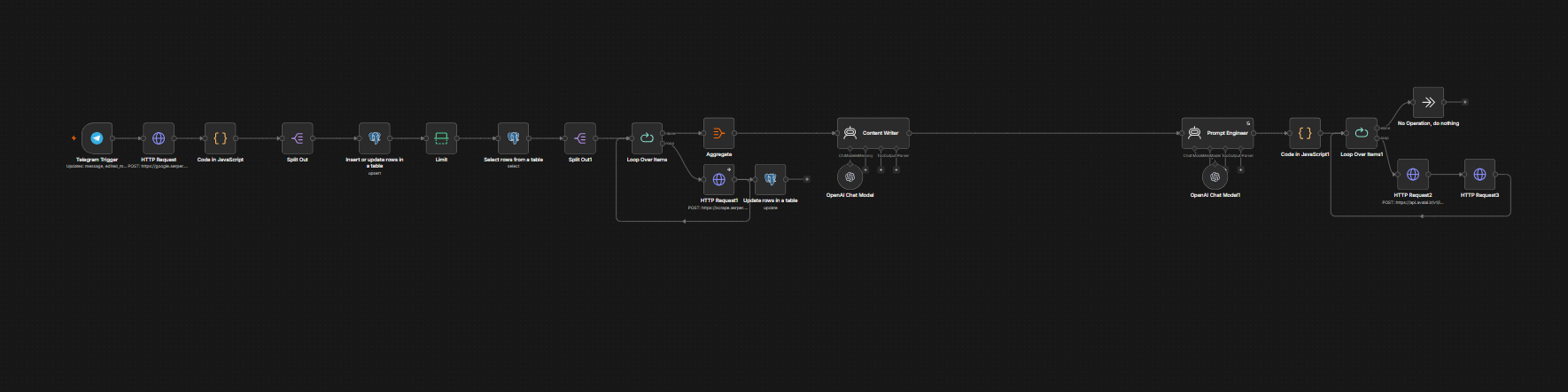1568x392 pixels.
Task: Click the Code in JavaScript node
Action: 221,138
